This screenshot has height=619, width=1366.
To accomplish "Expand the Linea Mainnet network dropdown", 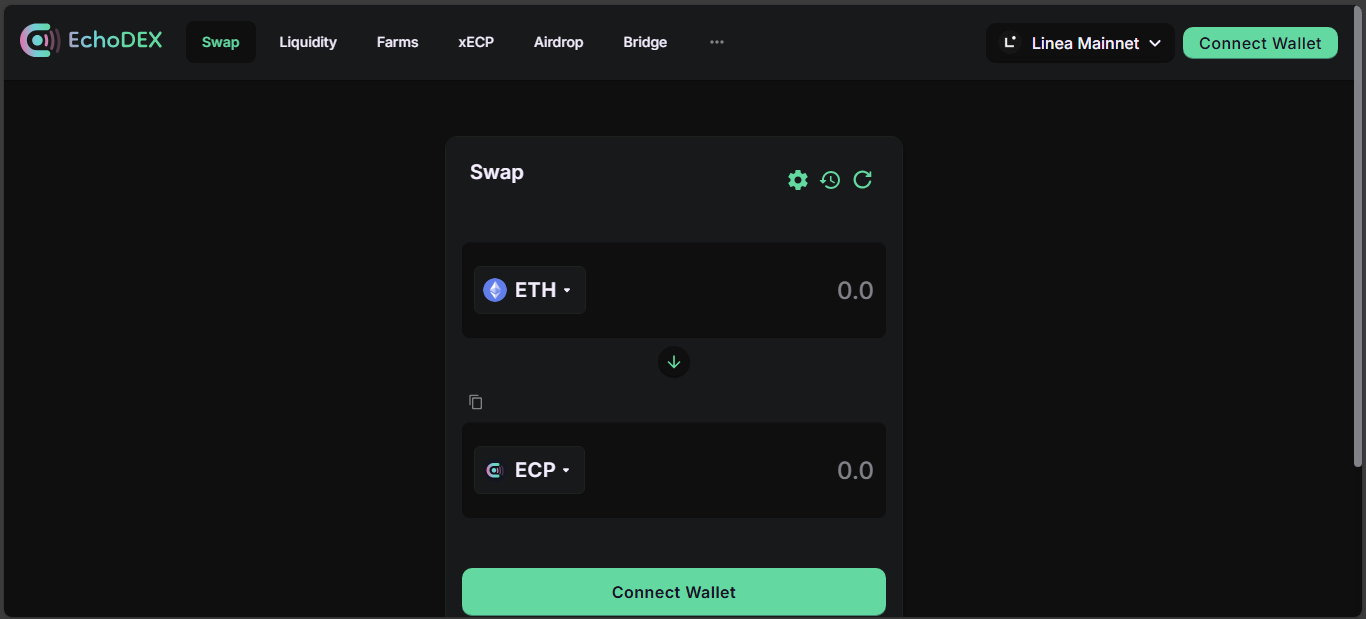I will click(1080, 43).
